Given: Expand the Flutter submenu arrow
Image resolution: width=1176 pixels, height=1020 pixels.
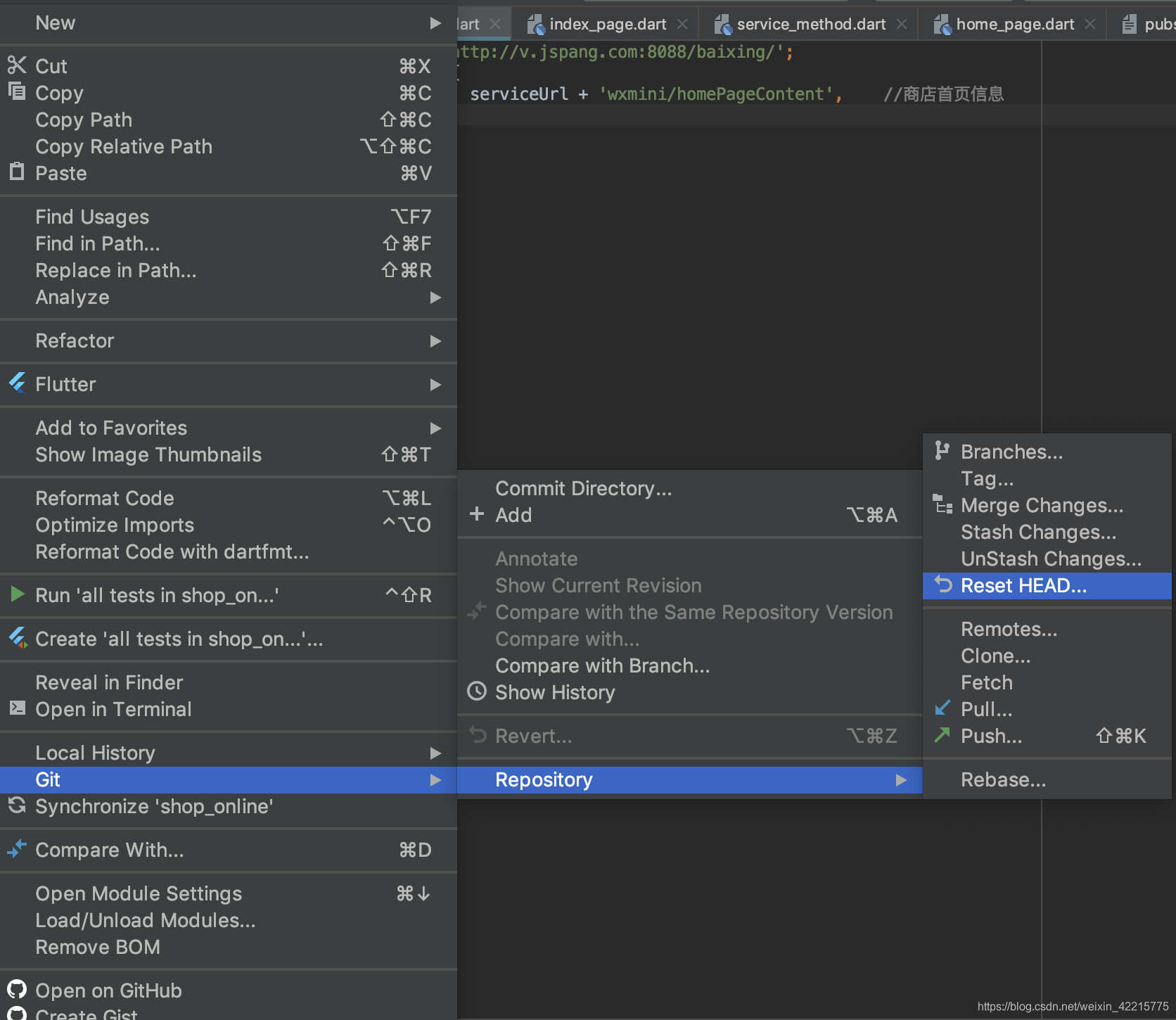Looking at the screenshot, I should pos(435,385).
